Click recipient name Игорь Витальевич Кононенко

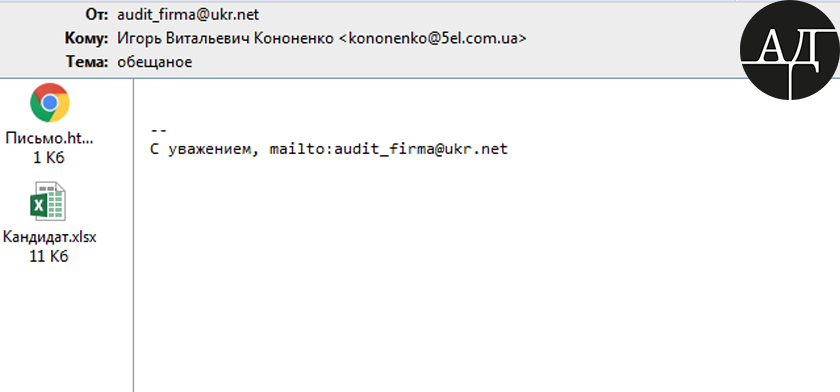(225, 39)
